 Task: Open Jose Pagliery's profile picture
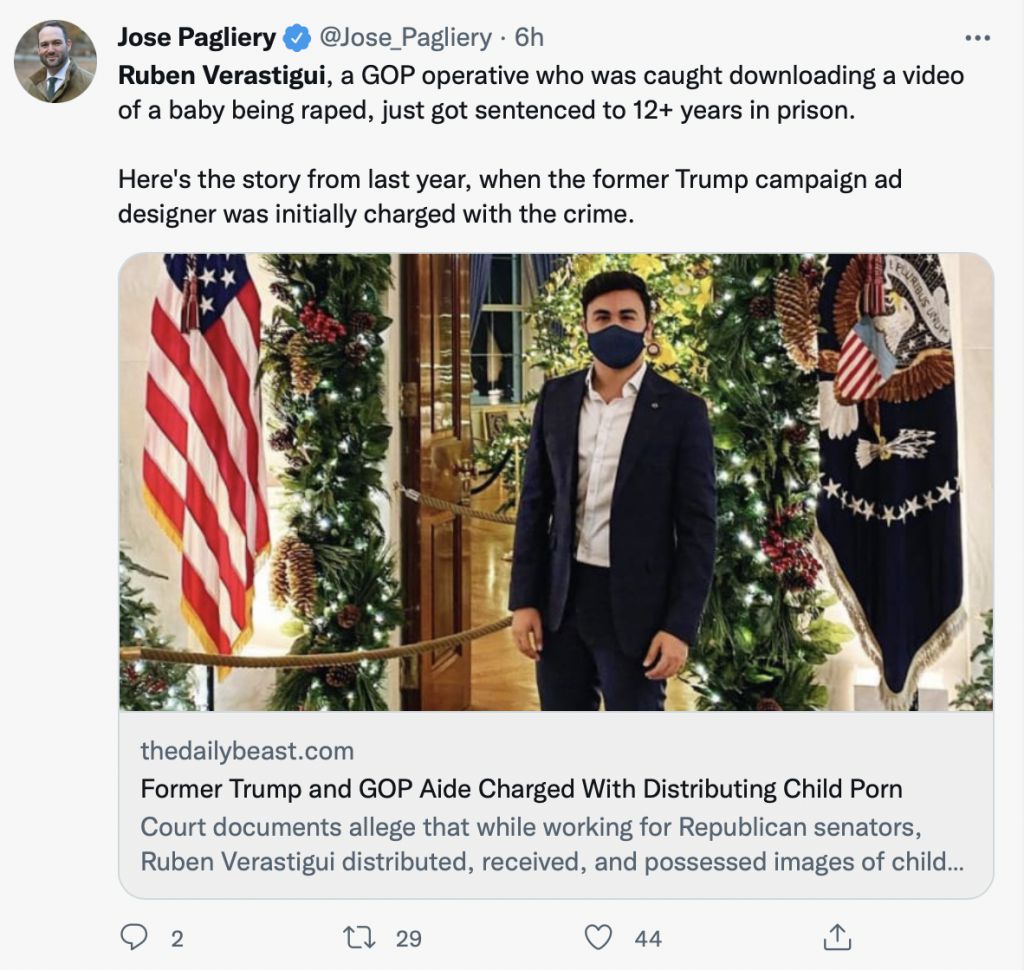point(55,61)
